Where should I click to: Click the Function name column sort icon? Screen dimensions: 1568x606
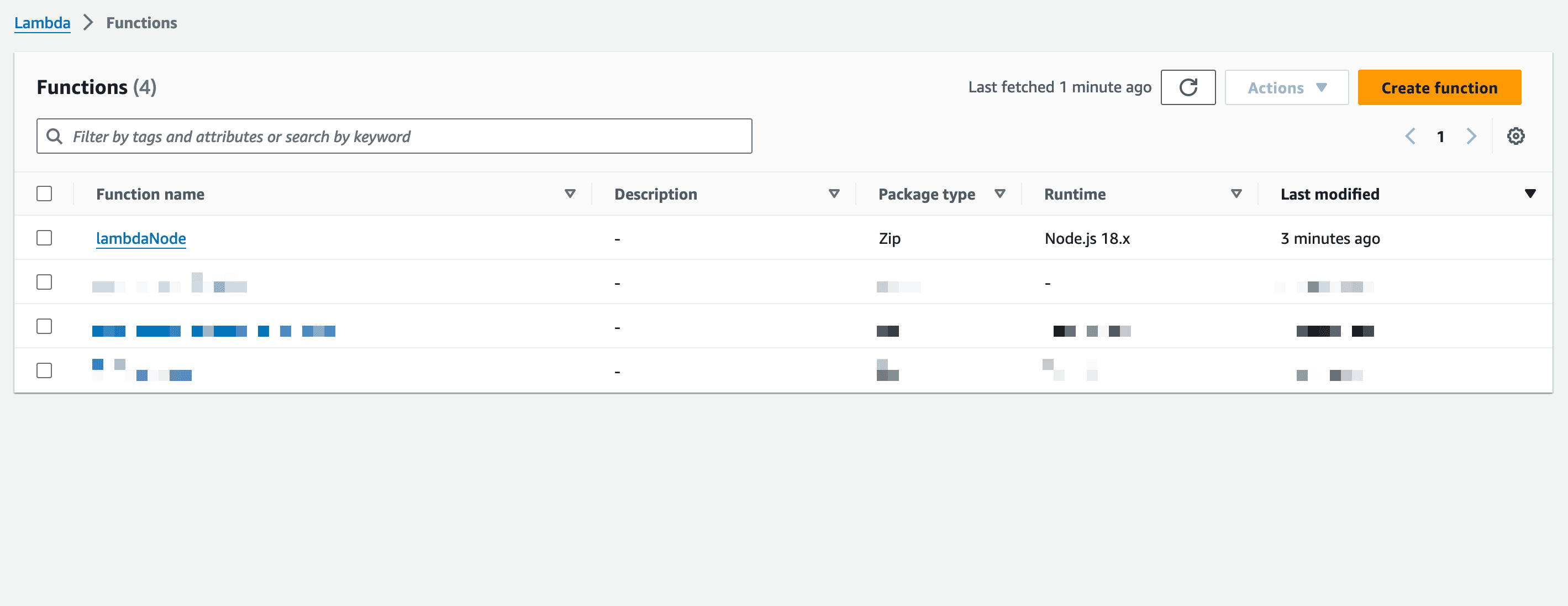(570, 193)
